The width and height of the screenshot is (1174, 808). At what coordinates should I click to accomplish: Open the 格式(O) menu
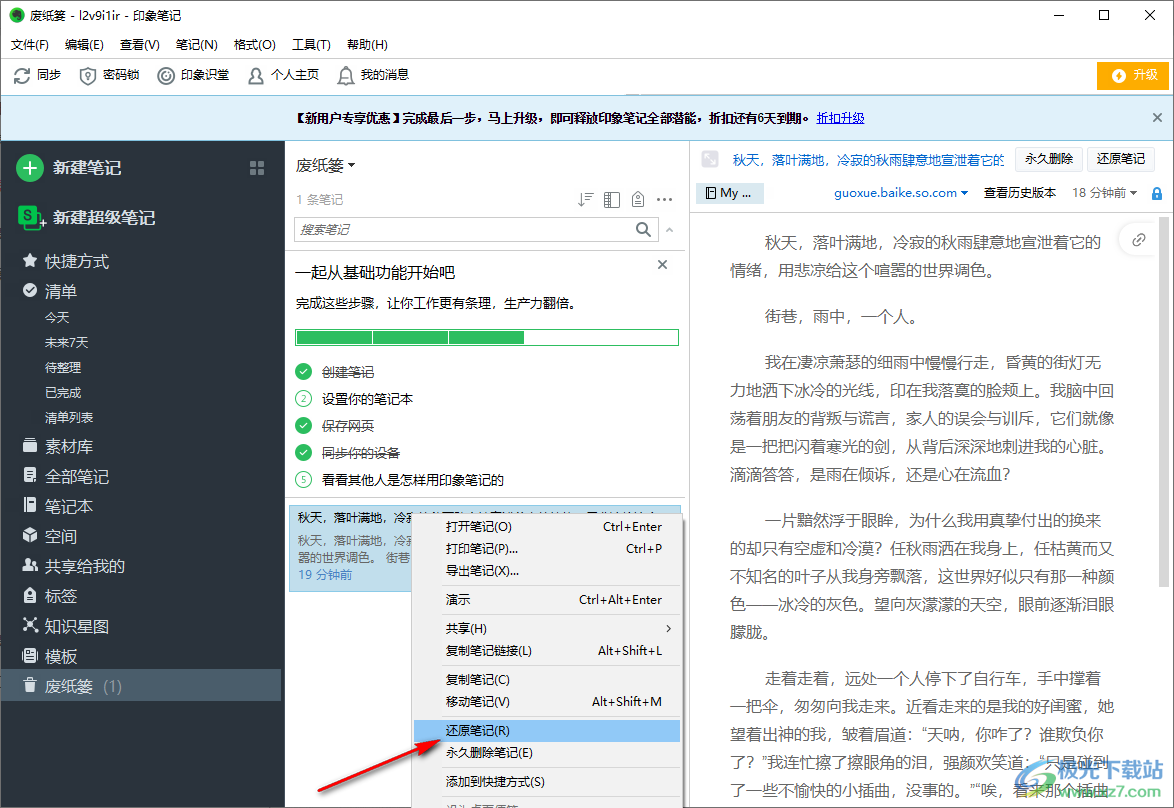click(255, 44)
